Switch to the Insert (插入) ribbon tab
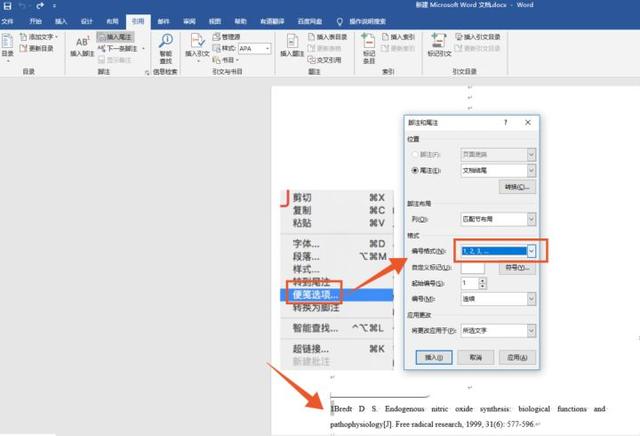This screenshot has height=436, width=640. 62,20
